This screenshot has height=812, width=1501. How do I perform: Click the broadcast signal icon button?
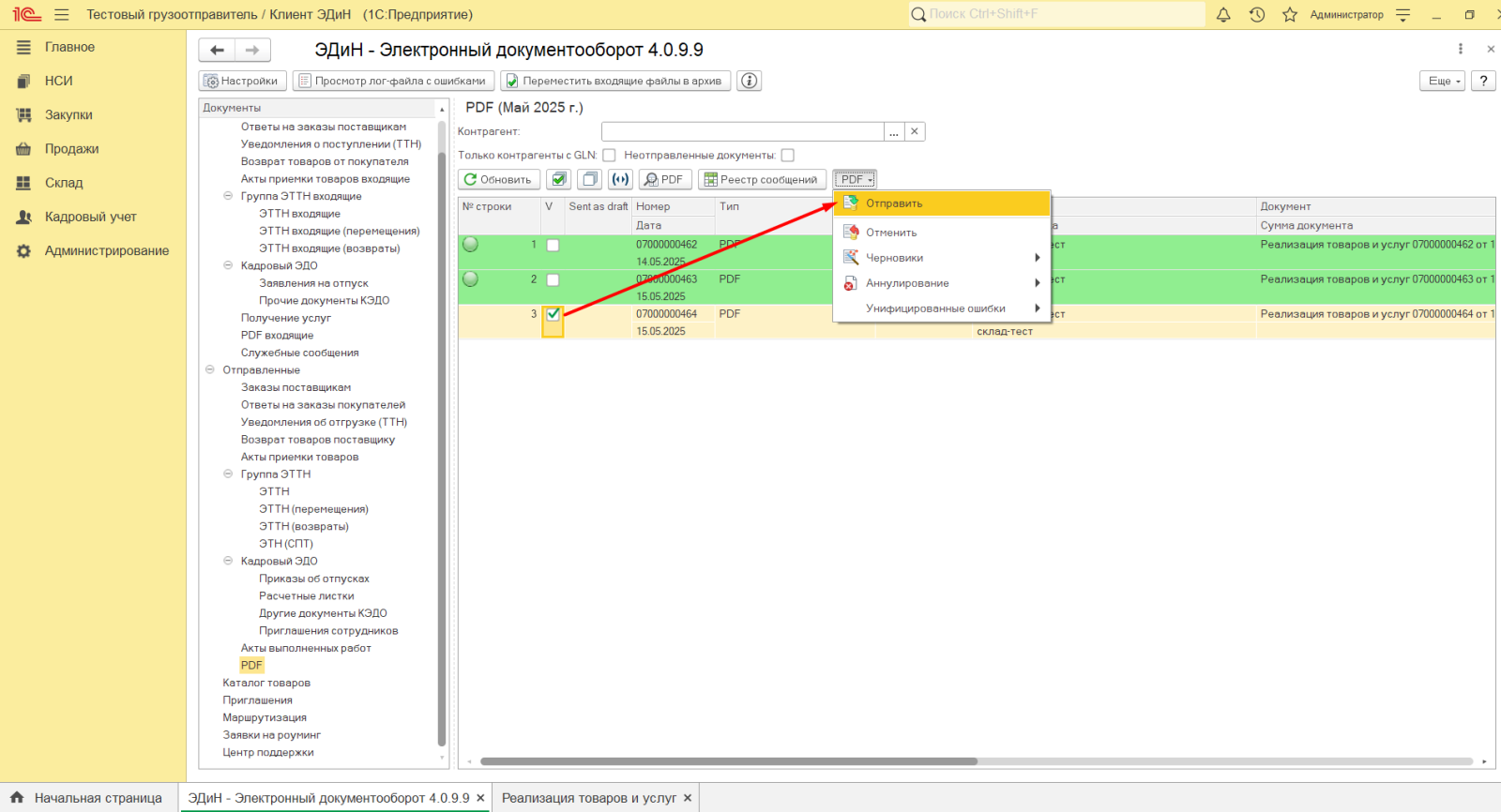620,179
